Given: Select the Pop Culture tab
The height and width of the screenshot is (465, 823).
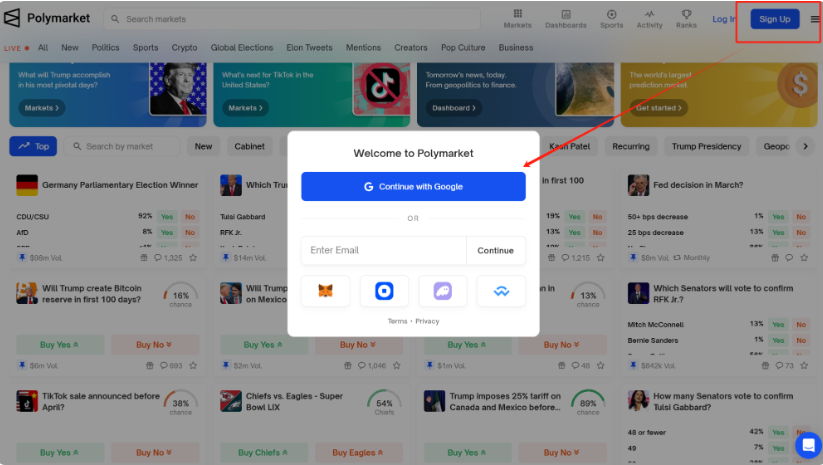Looking at the screenshot, I should 463,47.
